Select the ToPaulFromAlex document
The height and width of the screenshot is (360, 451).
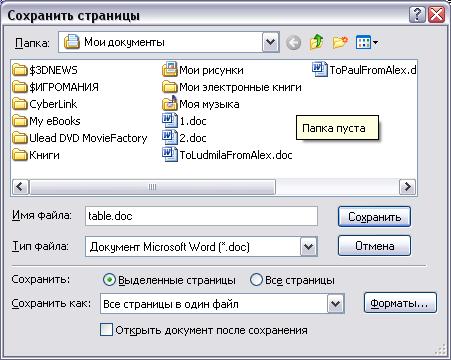364,70
